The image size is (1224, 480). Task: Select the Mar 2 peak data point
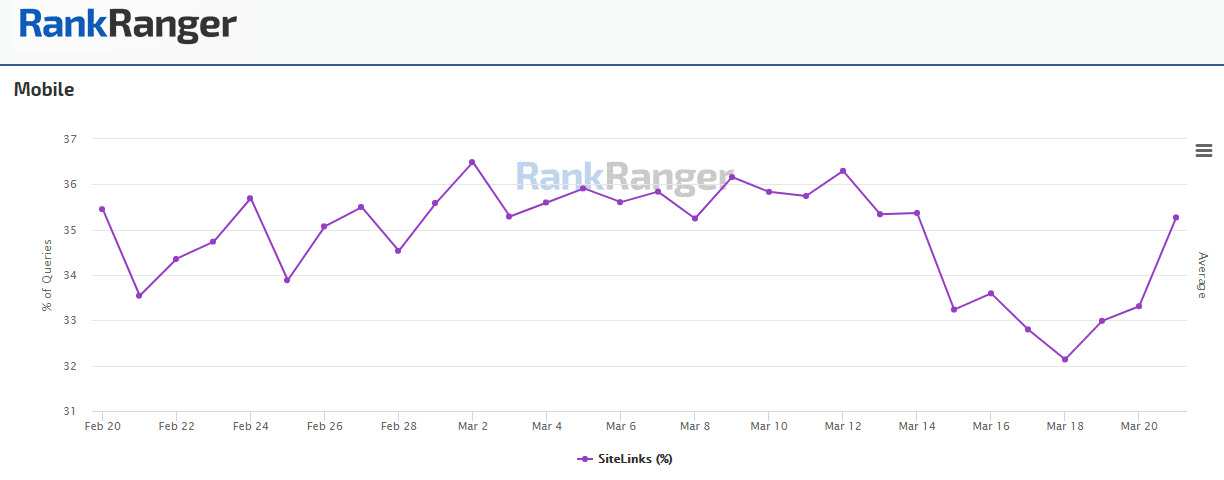coord(472,162)
